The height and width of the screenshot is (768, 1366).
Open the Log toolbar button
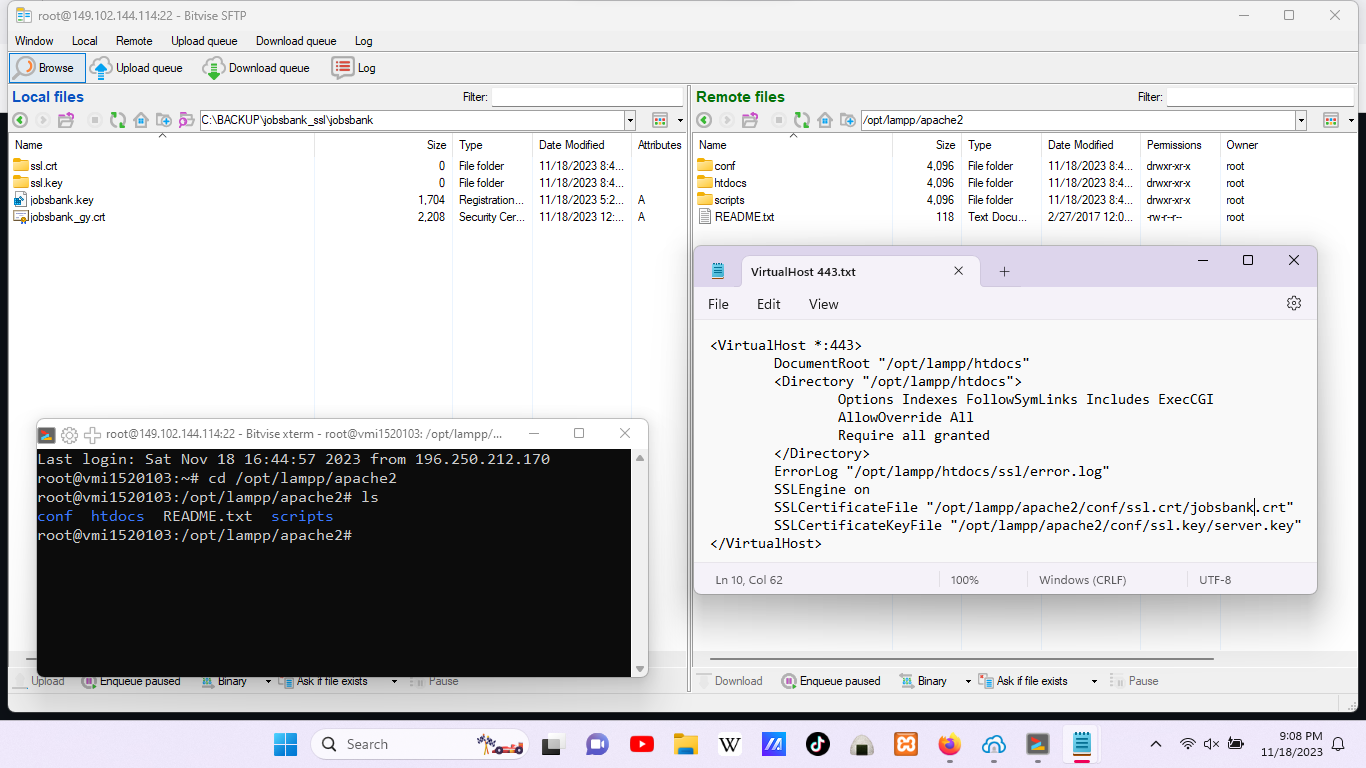click(x=354, y=68)
